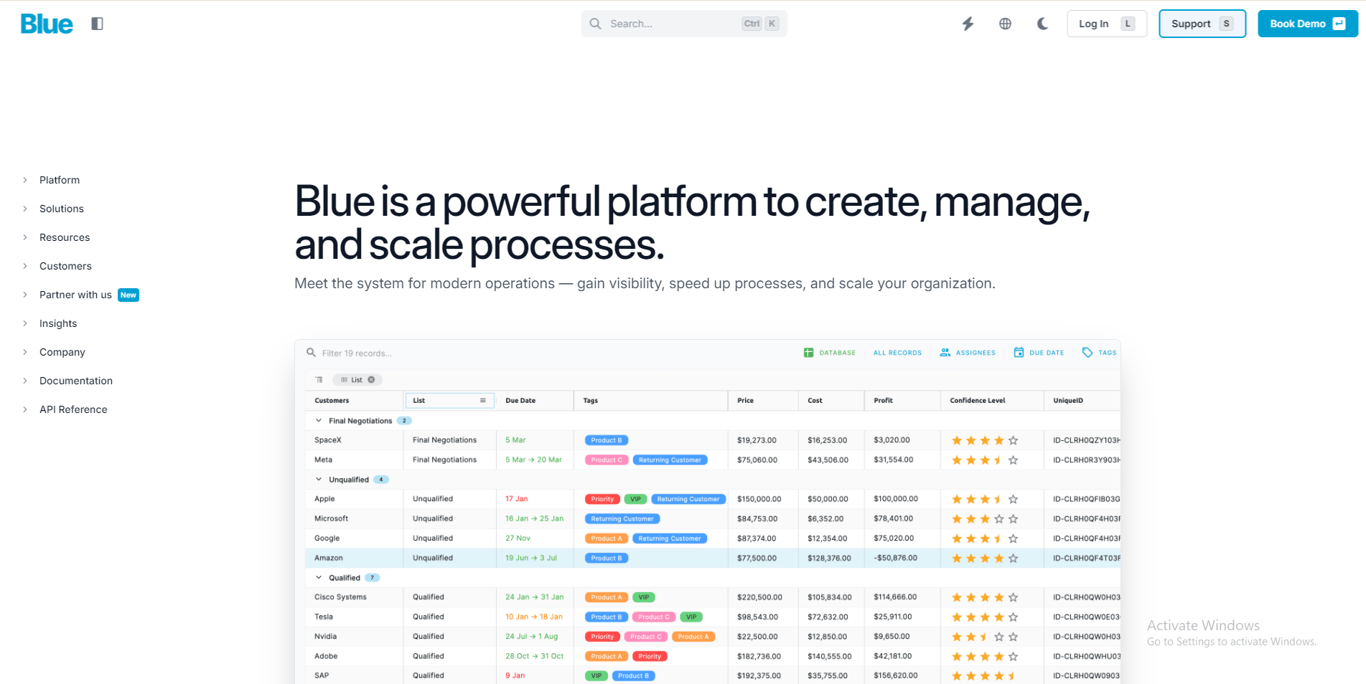Open the DUE DATE filter
The width and height of the screenshot is (1366, 684).
1039,353
